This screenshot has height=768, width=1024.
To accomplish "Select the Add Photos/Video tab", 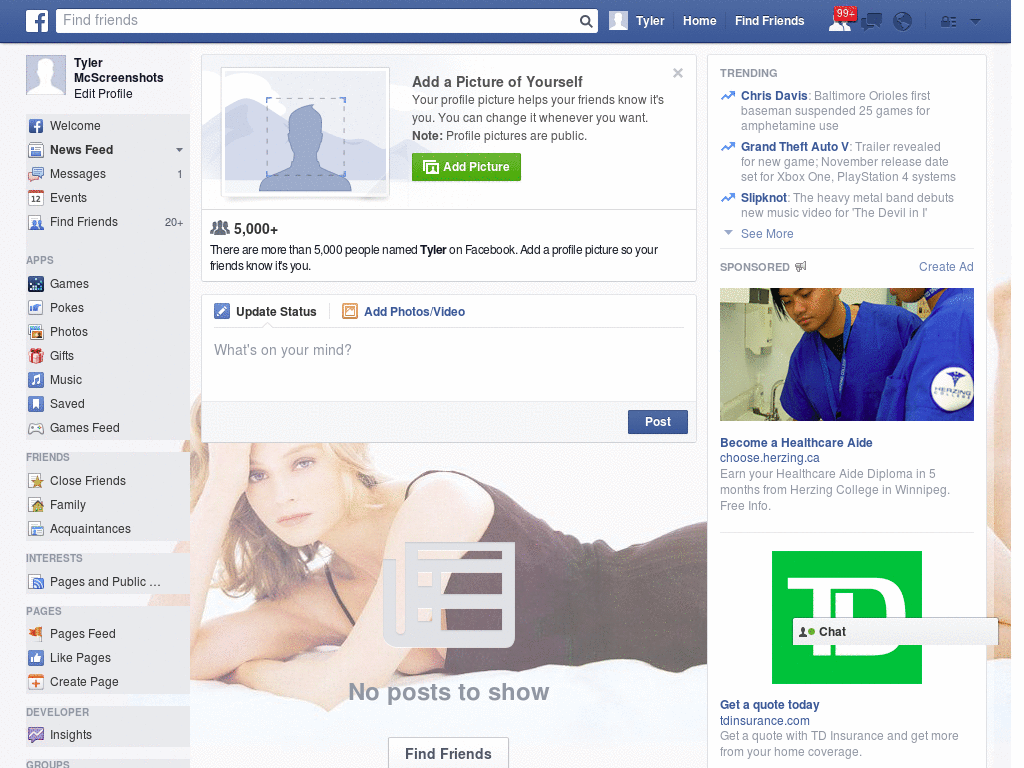I will [x=404, y=312].
